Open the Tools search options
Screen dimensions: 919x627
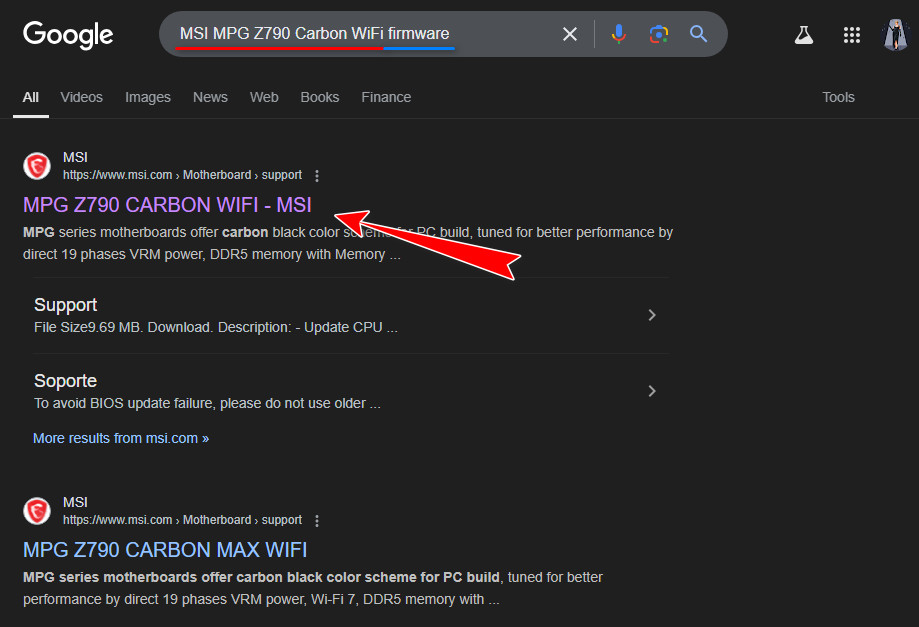coord(838,97)
